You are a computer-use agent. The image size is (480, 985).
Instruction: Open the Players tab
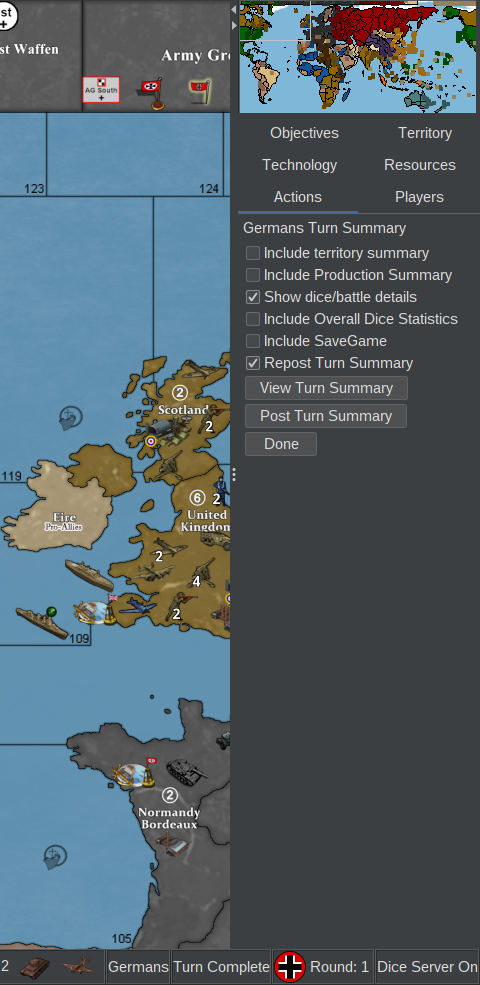click(x=419, y=197)
